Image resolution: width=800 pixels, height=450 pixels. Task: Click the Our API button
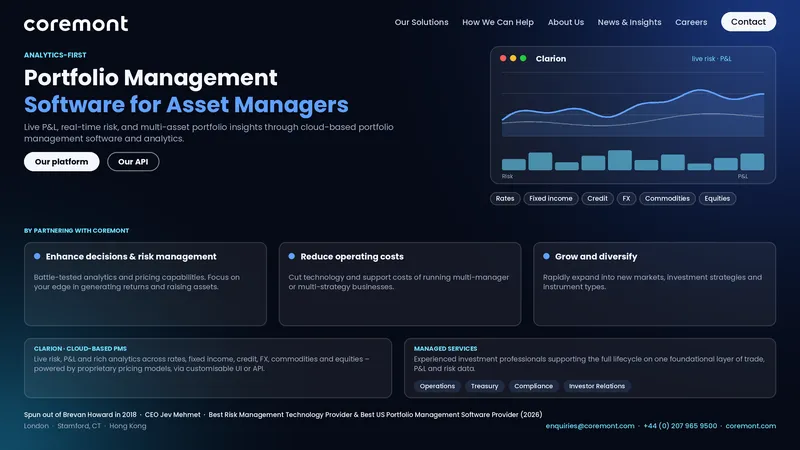coord(133,162)
